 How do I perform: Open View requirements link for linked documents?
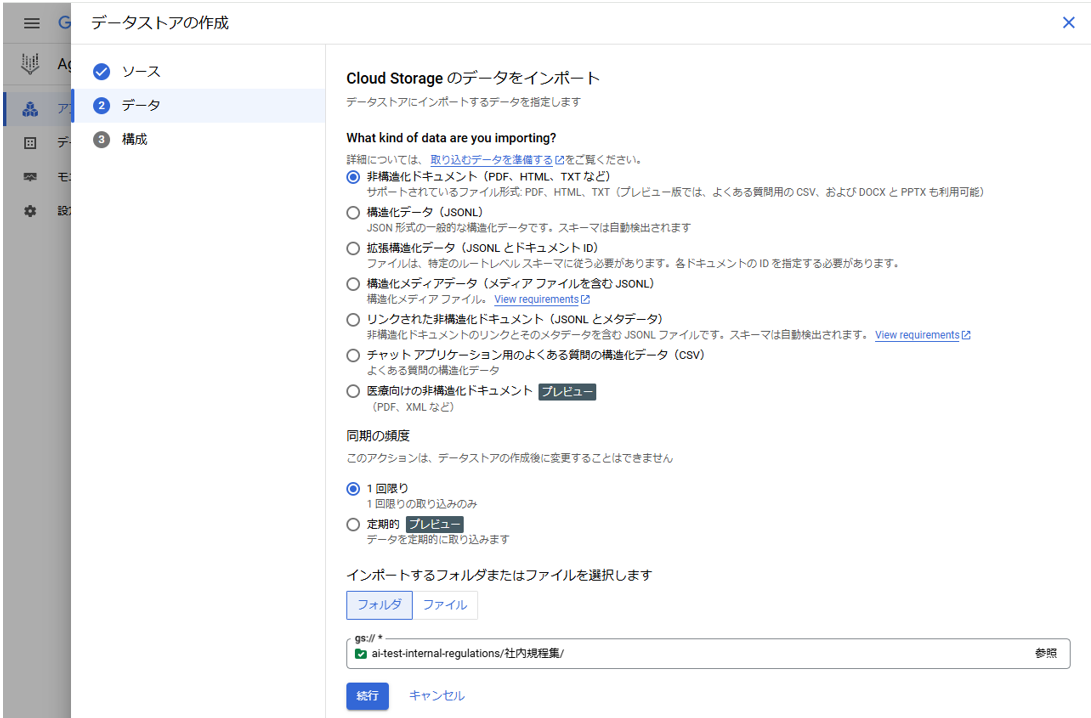tap(923, 335)
